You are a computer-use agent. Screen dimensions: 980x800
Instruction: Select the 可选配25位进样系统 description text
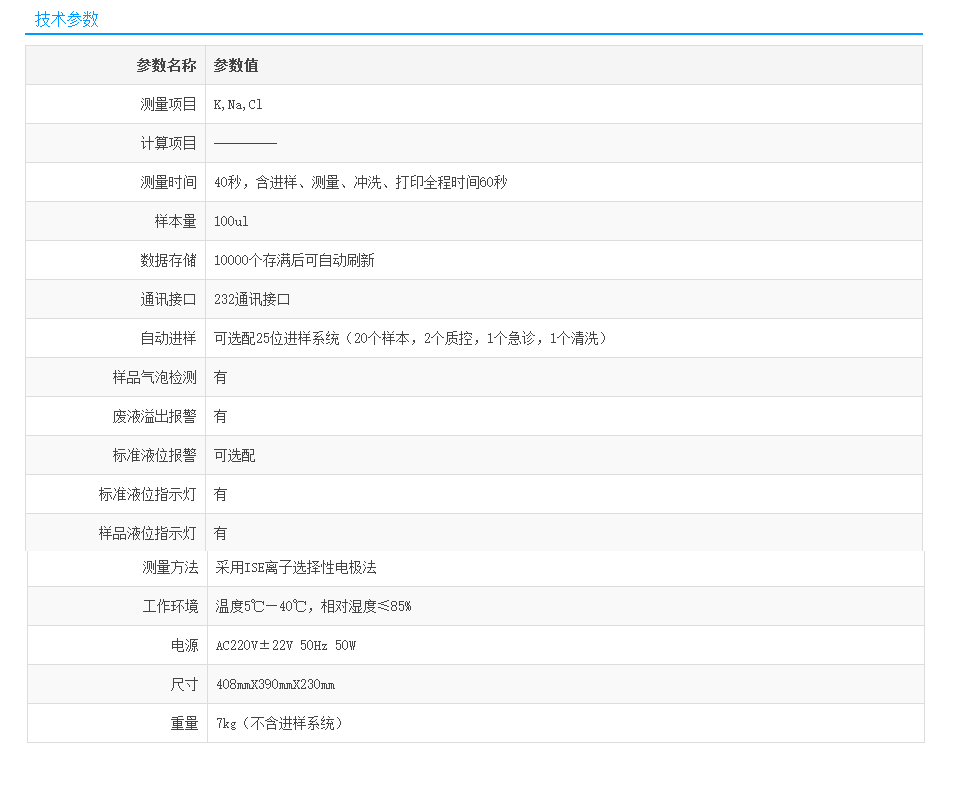410,338
